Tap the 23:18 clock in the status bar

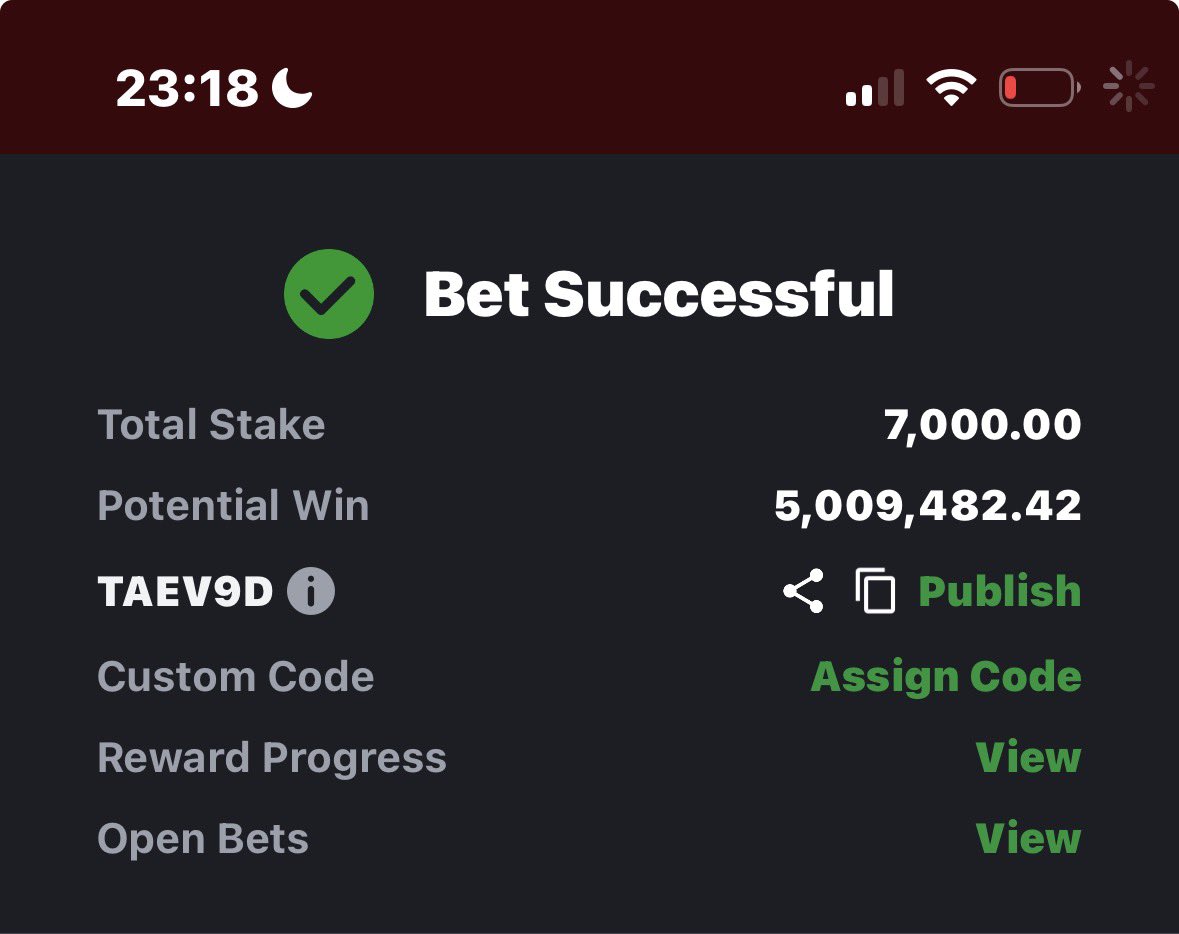(187, 88)
